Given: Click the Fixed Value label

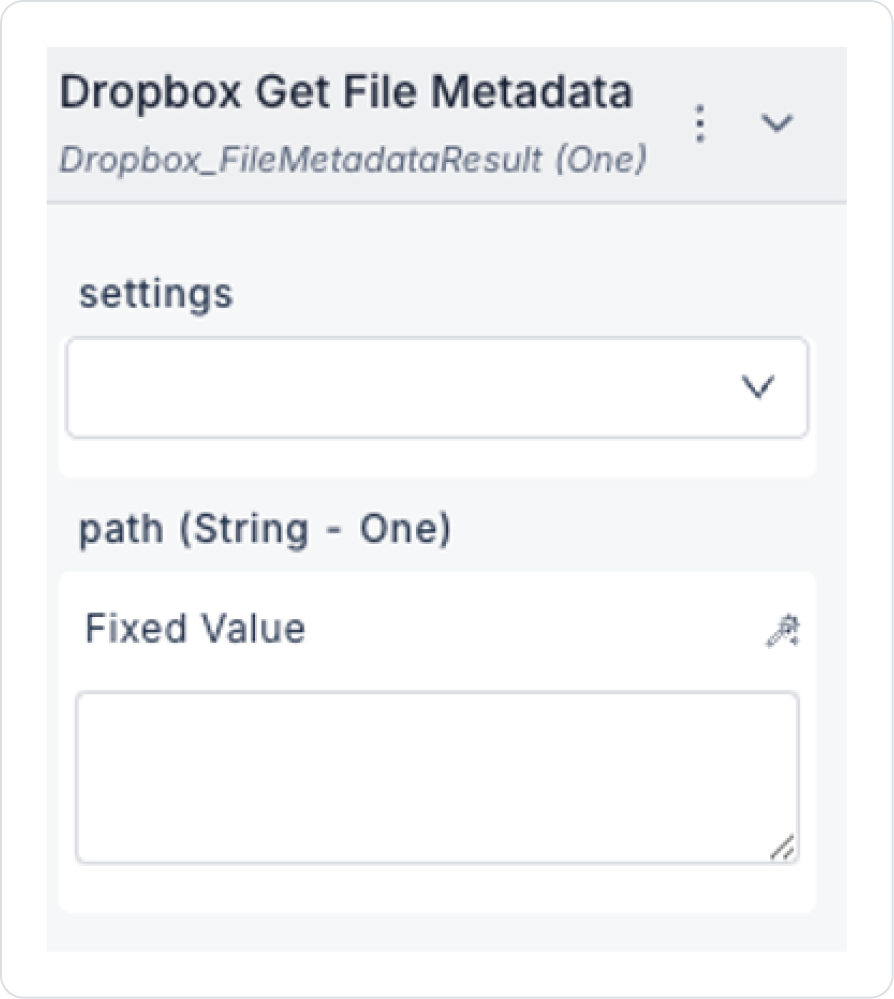Looking at the screenshot, I should point(195,629).
